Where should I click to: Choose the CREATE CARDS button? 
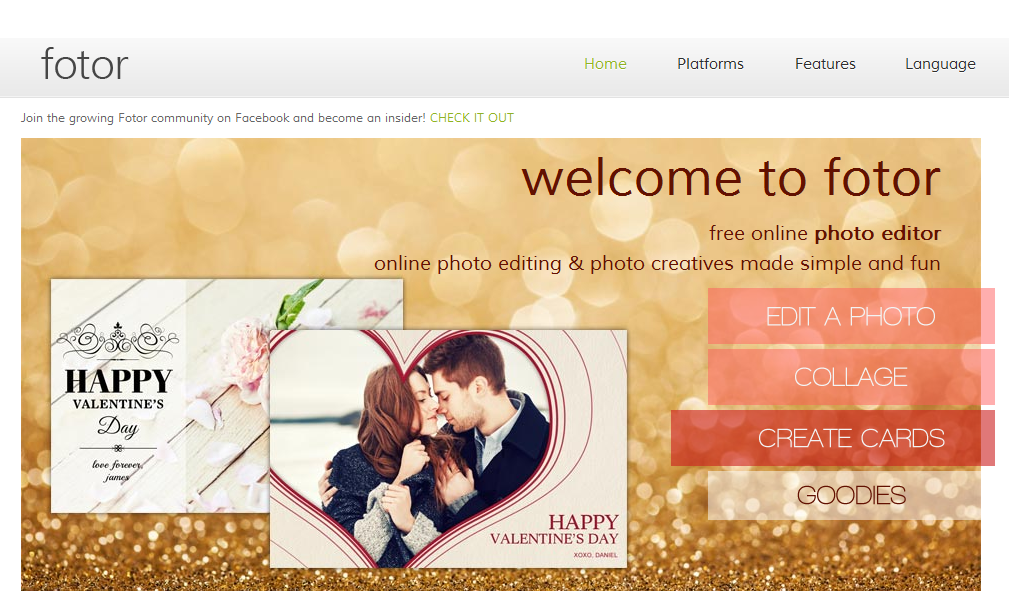833,438
